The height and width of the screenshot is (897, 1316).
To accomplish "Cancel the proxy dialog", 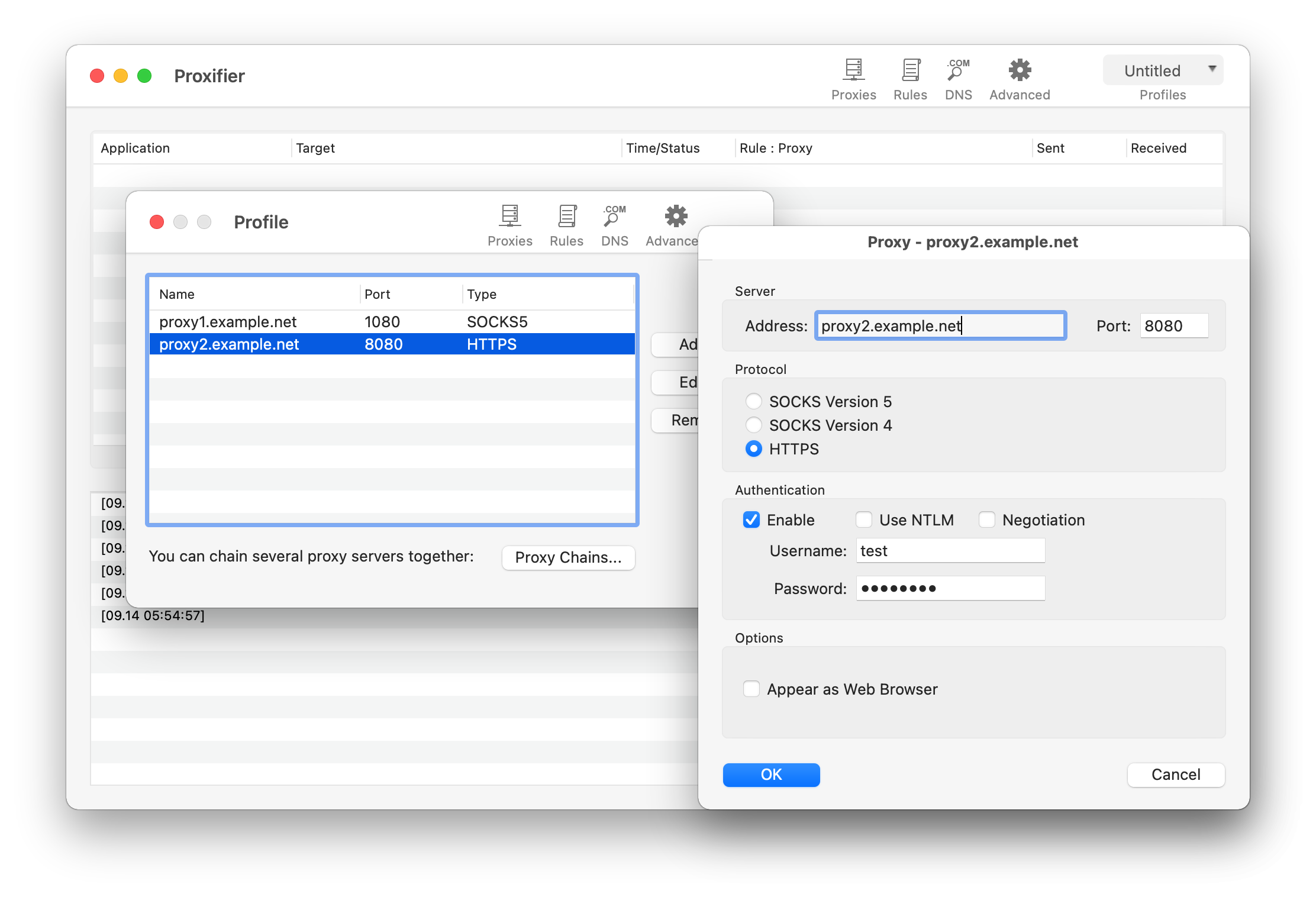I will 1175,775.
